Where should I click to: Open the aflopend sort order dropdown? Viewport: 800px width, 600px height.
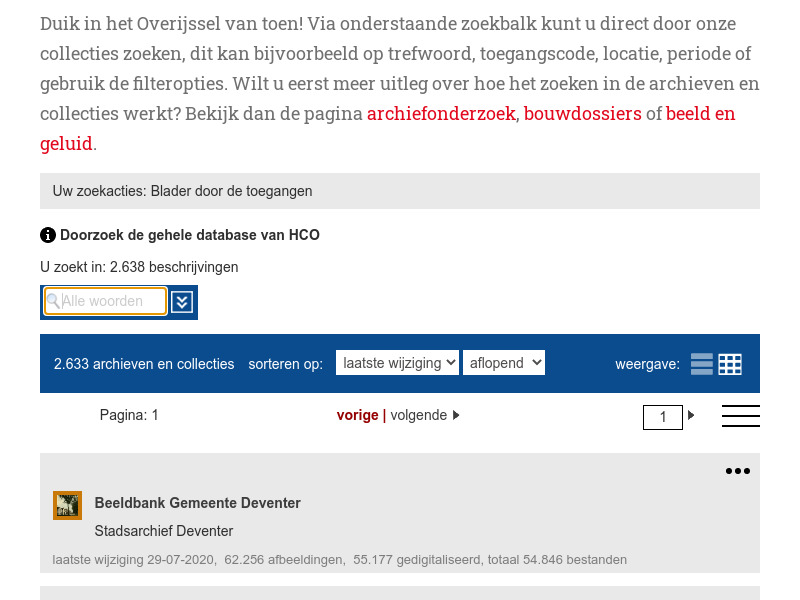tap(504, 363)
